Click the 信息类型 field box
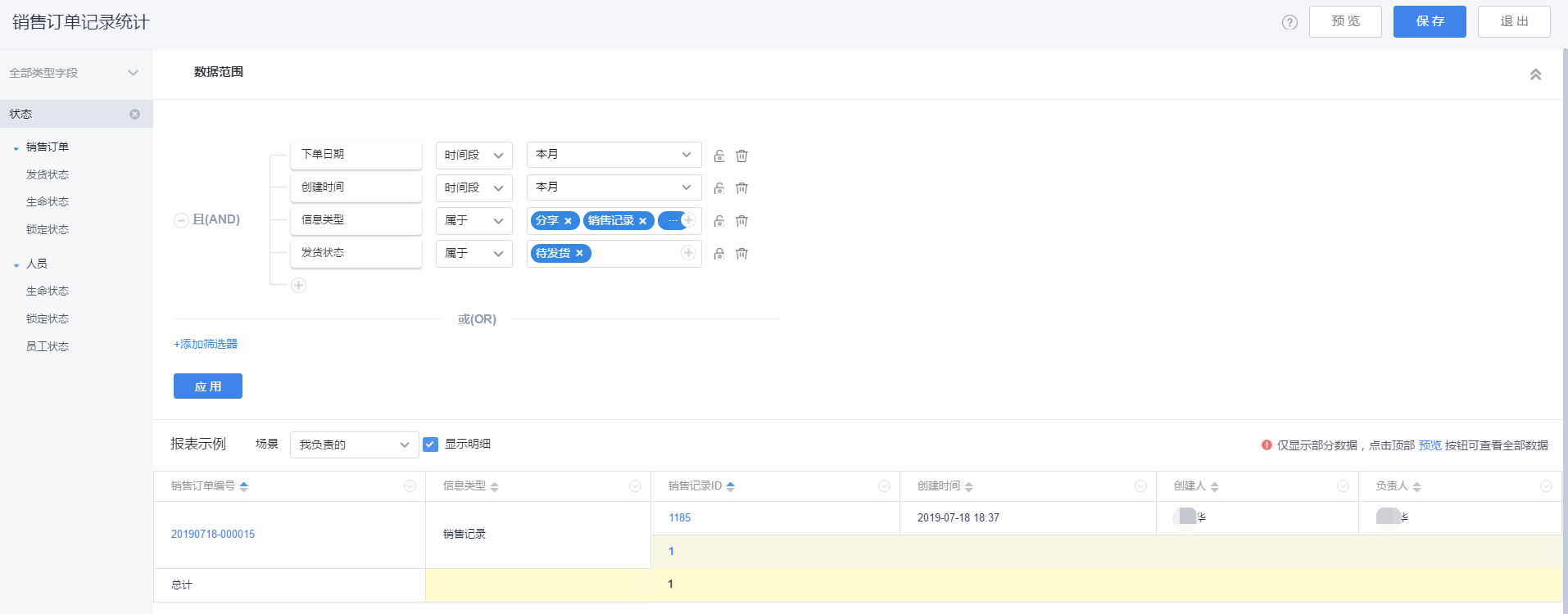 (x=356, y=220)
